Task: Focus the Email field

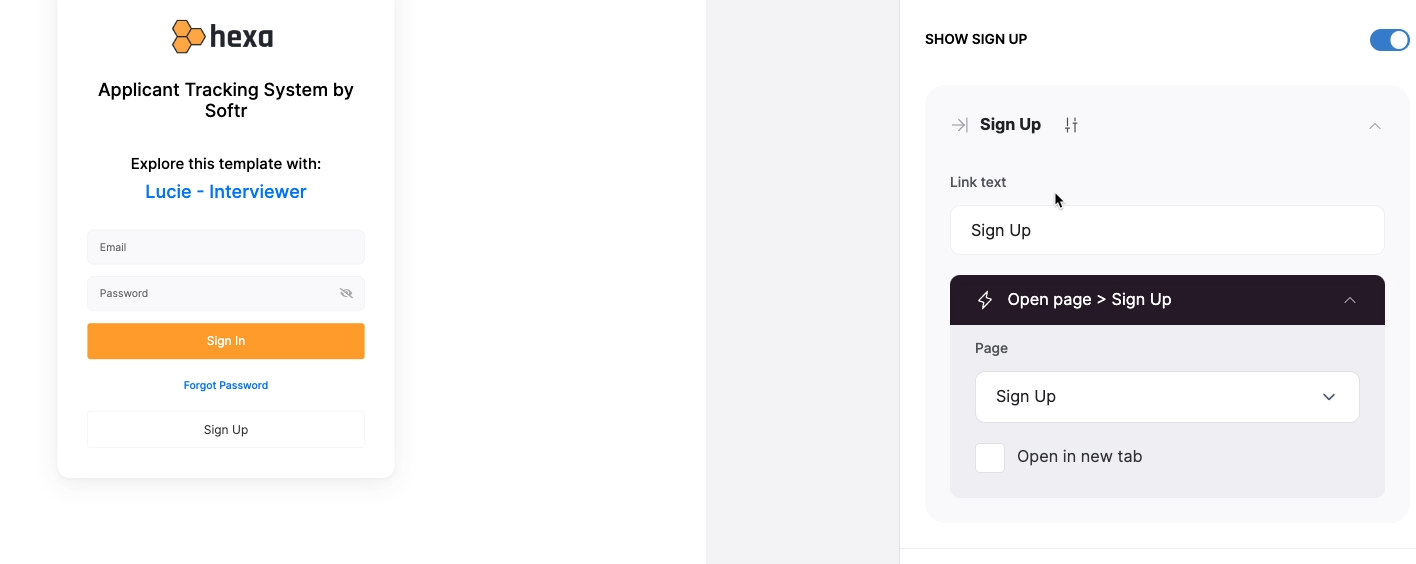Action: tap(226, 247)
